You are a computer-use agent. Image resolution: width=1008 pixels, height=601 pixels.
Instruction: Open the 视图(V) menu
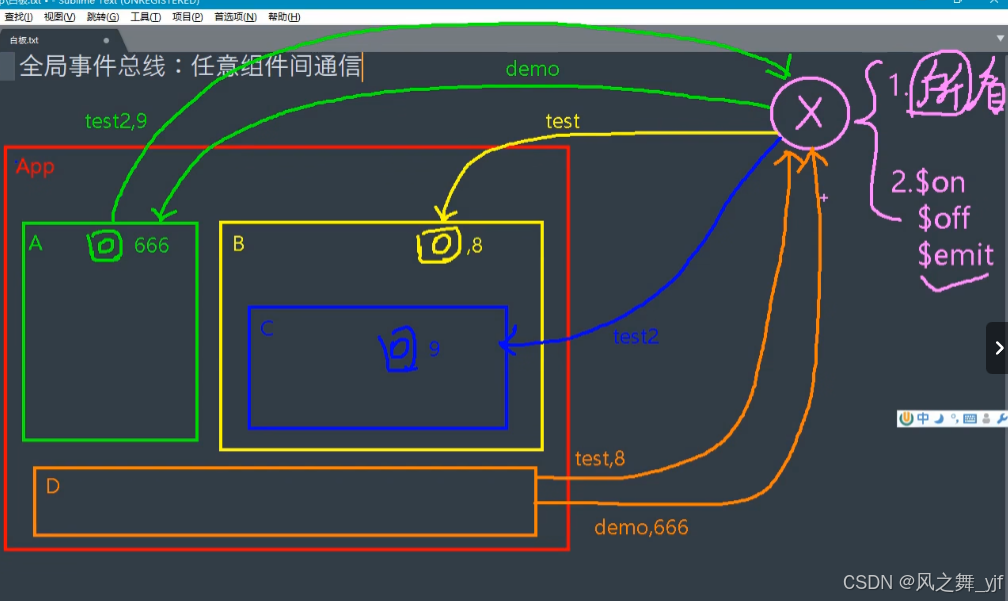(x=59, y=17)
